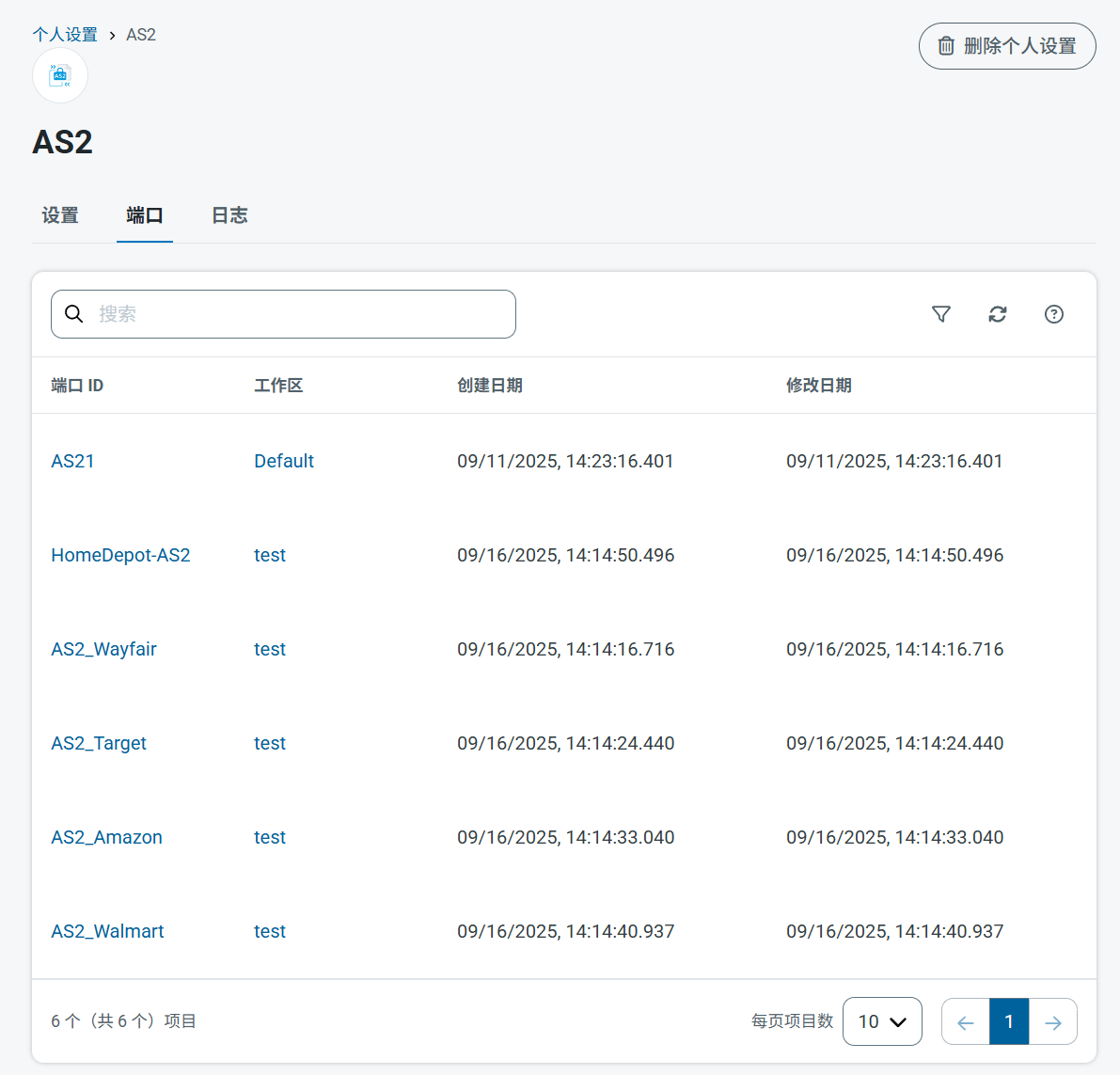Focus the 搜索 search field
1120x1075 pixels.
click(x=284, y=314)
